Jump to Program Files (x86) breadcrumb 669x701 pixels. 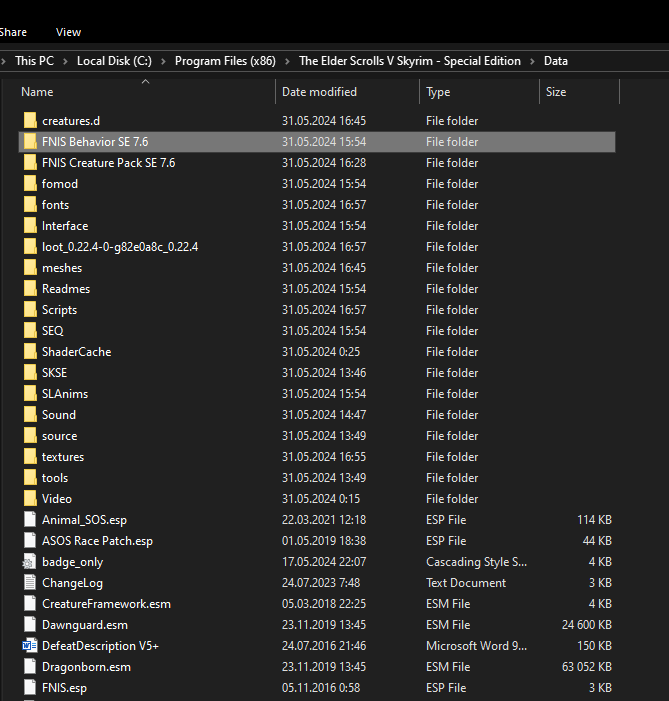225,61
